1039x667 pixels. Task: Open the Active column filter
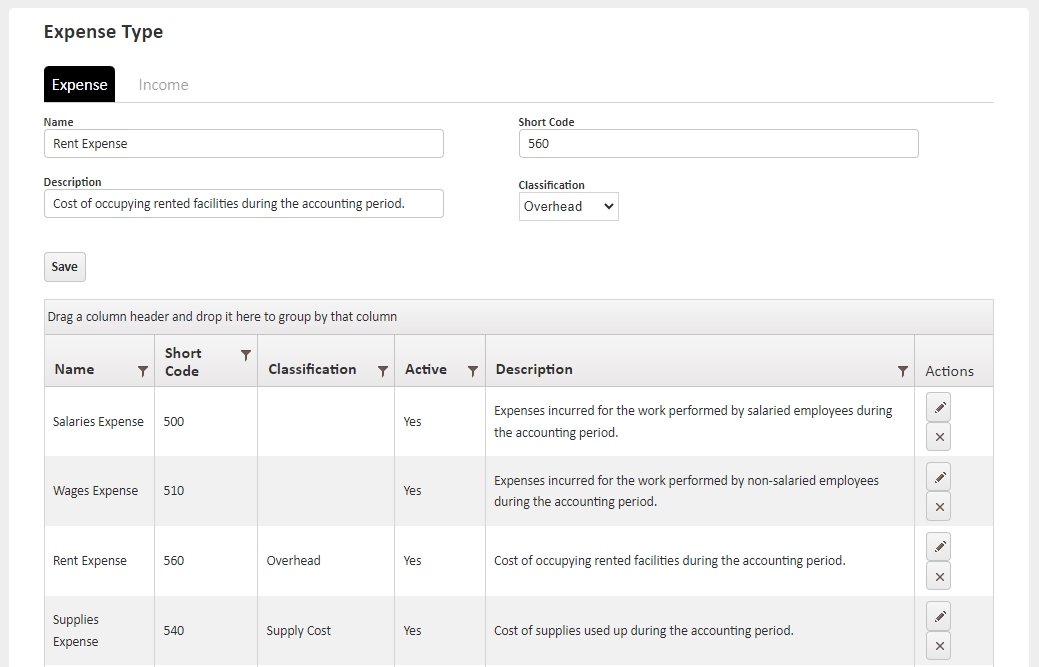click(x=473, y=371)
